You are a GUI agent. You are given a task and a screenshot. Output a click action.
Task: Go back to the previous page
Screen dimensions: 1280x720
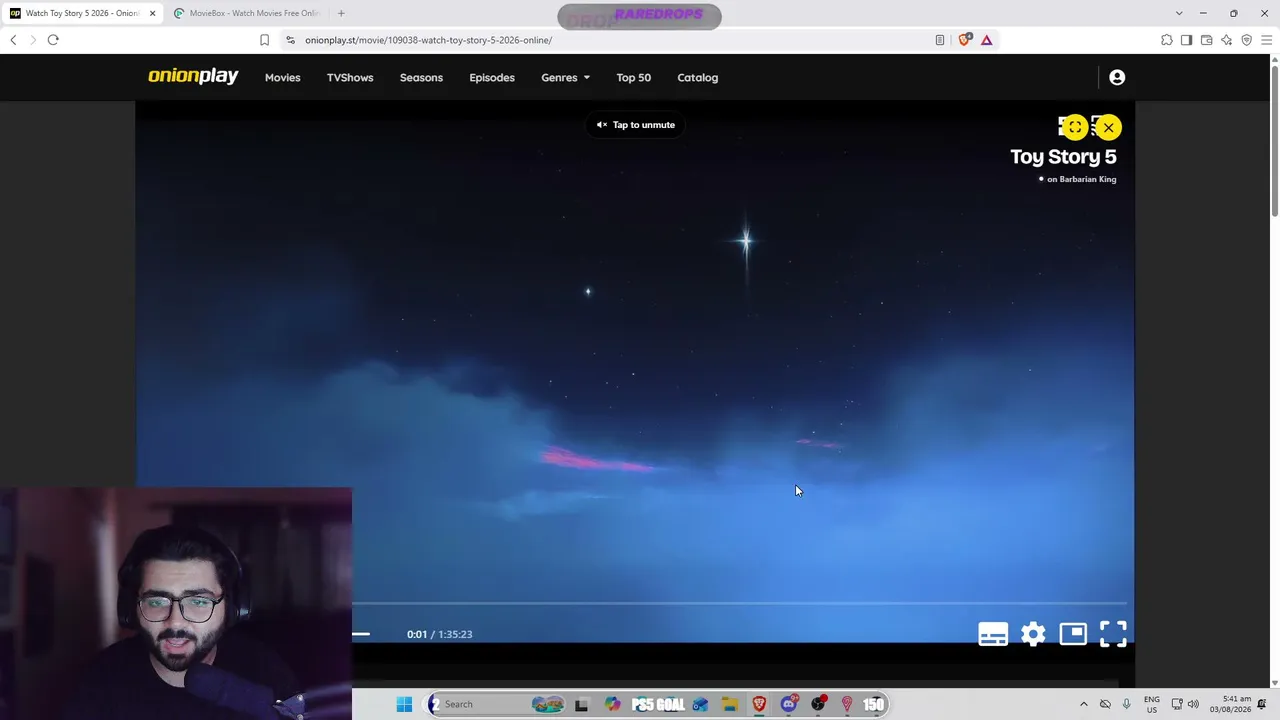coord(13,40)
